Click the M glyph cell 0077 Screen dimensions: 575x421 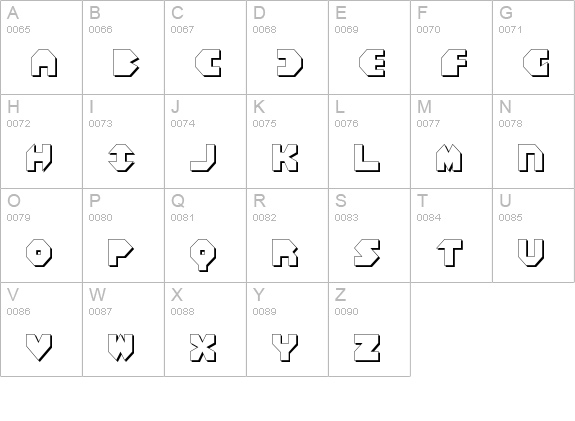pyautogui.click(x=451, y=142)
